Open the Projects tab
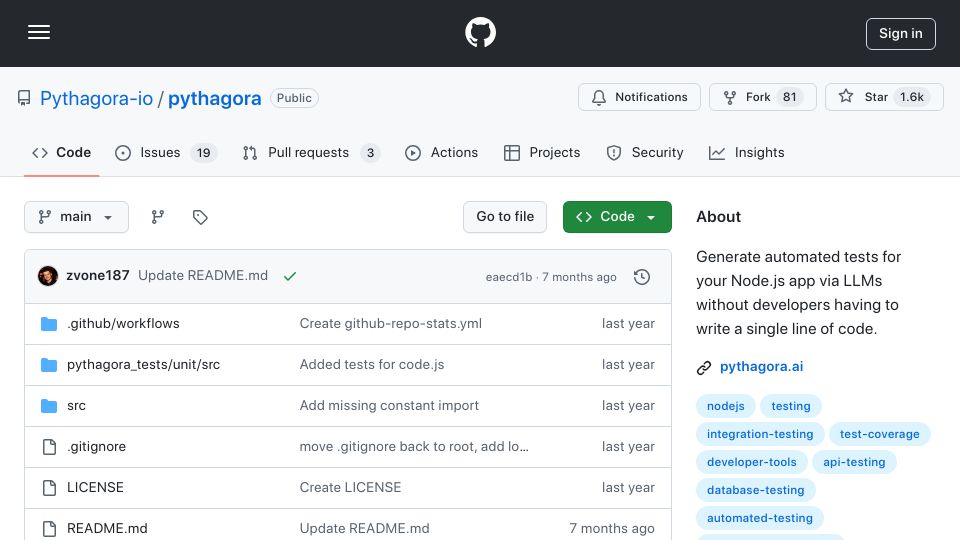The height and width of the screenshot is (540, 960). (x=542, y=152)
